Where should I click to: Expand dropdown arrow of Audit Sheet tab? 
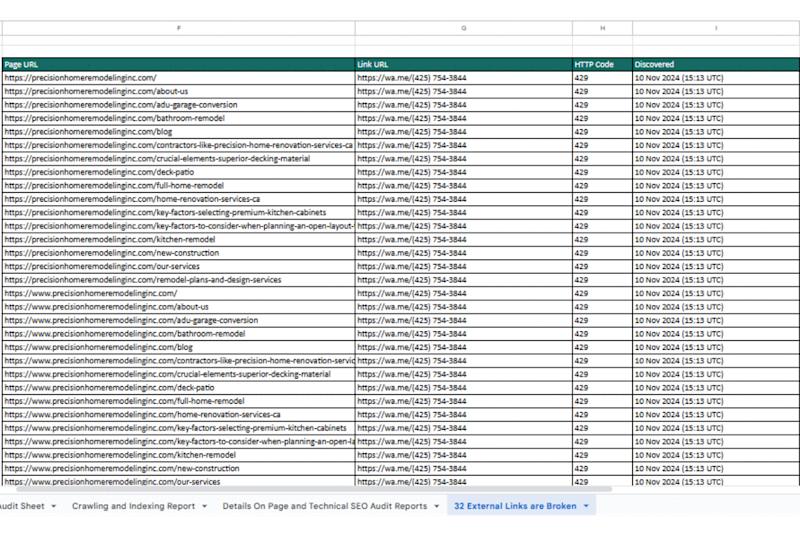(x=54, y=506)
